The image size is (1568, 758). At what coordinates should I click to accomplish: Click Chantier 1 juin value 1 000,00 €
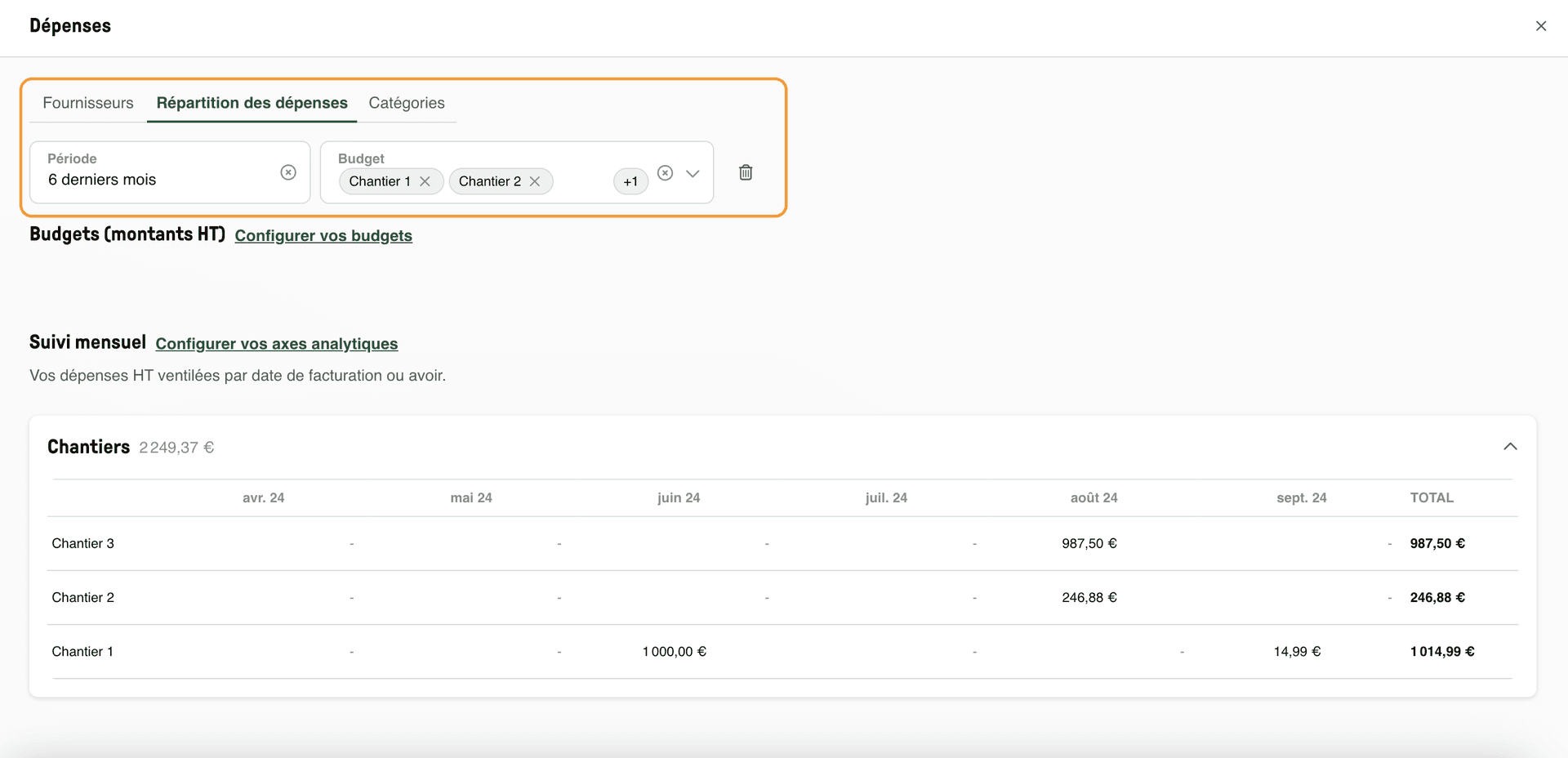tap(675, 651)
